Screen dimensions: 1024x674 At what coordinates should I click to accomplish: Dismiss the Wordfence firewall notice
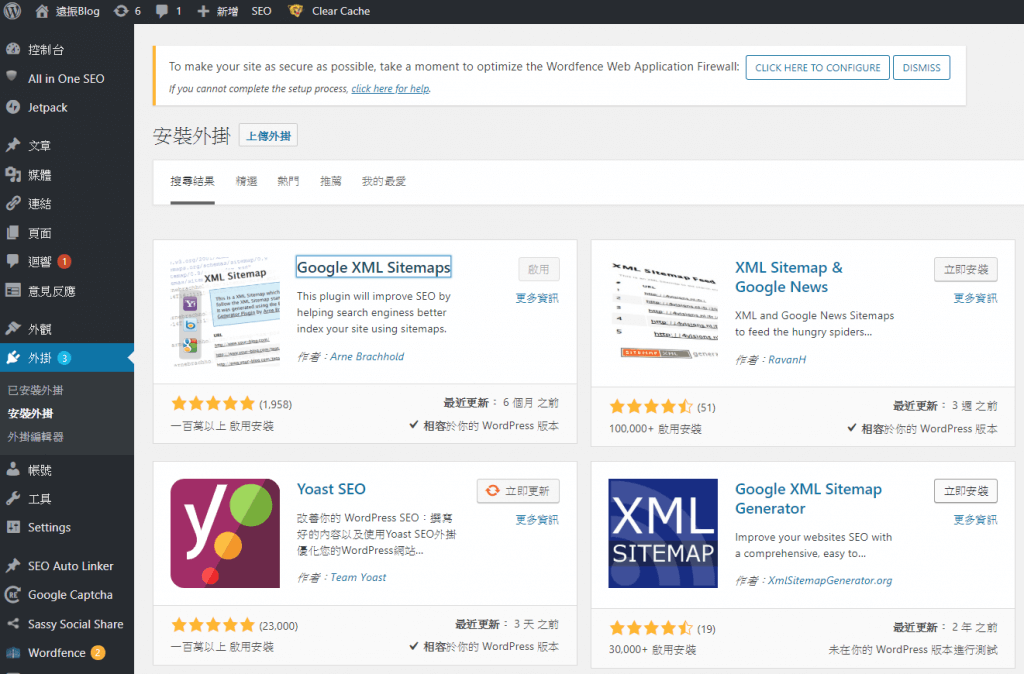point(921,67)
